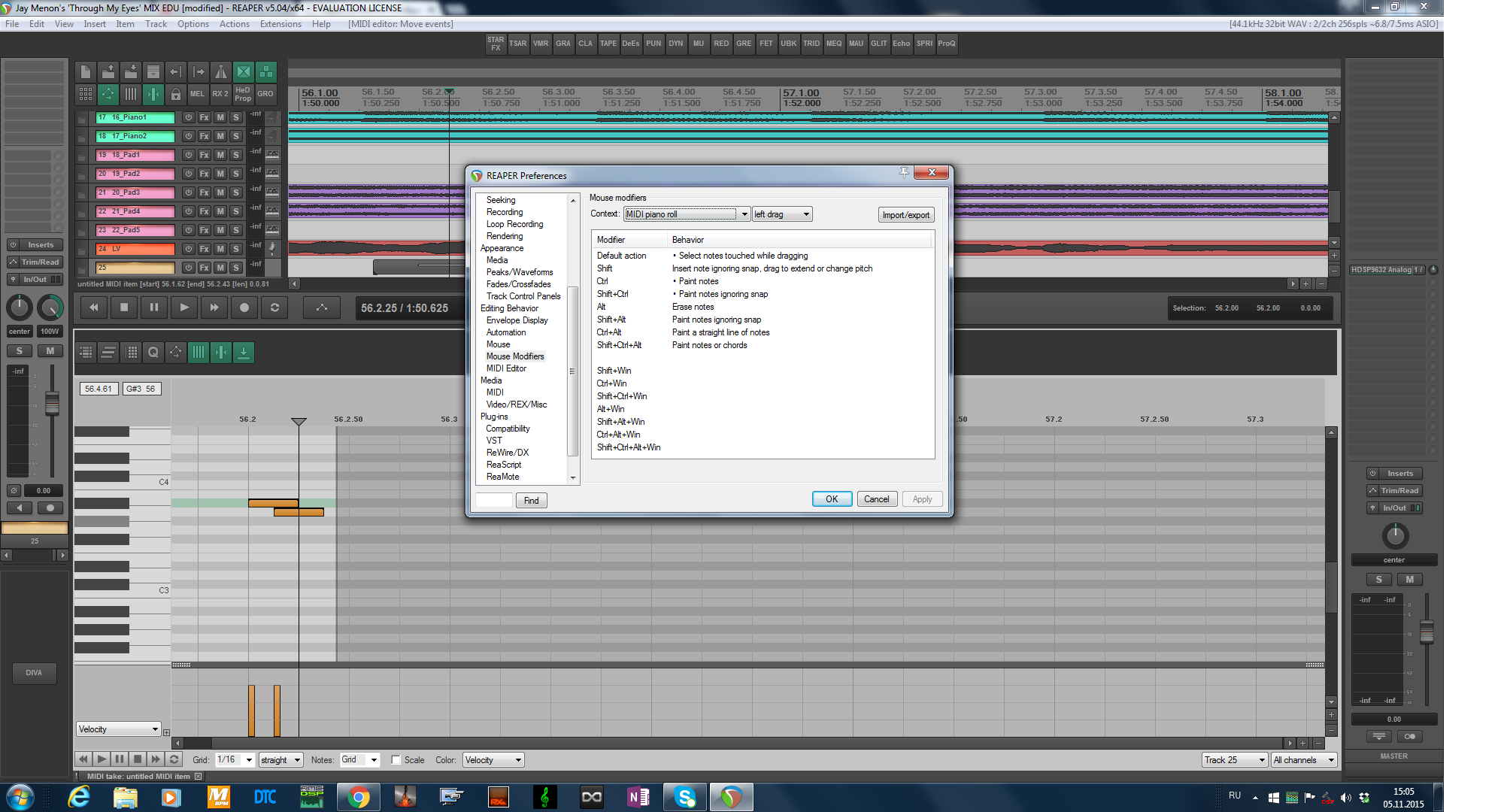This screenshot has width=1507, height=812.
Task: Click the preferences Find text field
Action: 494,501
